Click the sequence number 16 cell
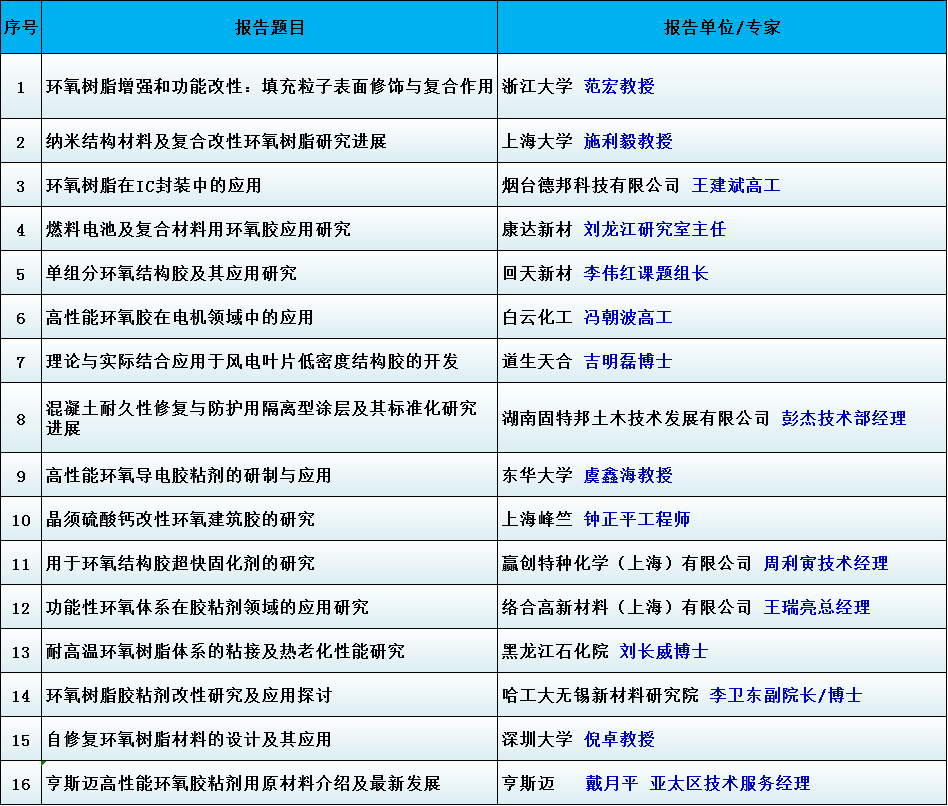Image resolution: width=948 pixels, height=806 pixels. (x=21, y=784)
